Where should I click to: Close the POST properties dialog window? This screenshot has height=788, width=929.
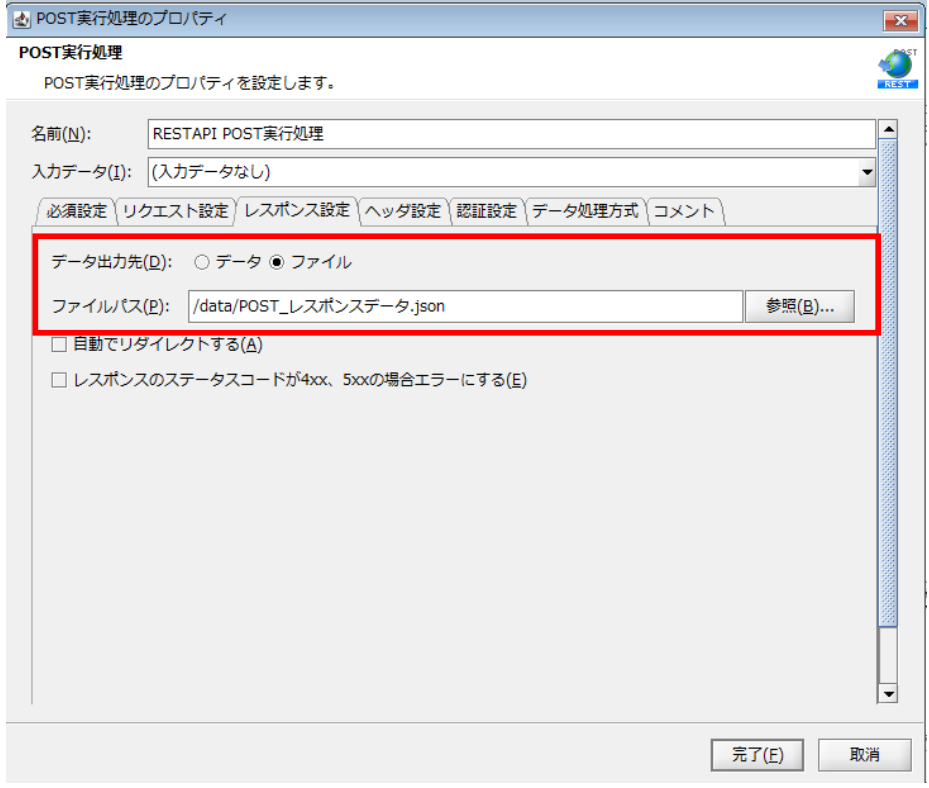point(898,21)
